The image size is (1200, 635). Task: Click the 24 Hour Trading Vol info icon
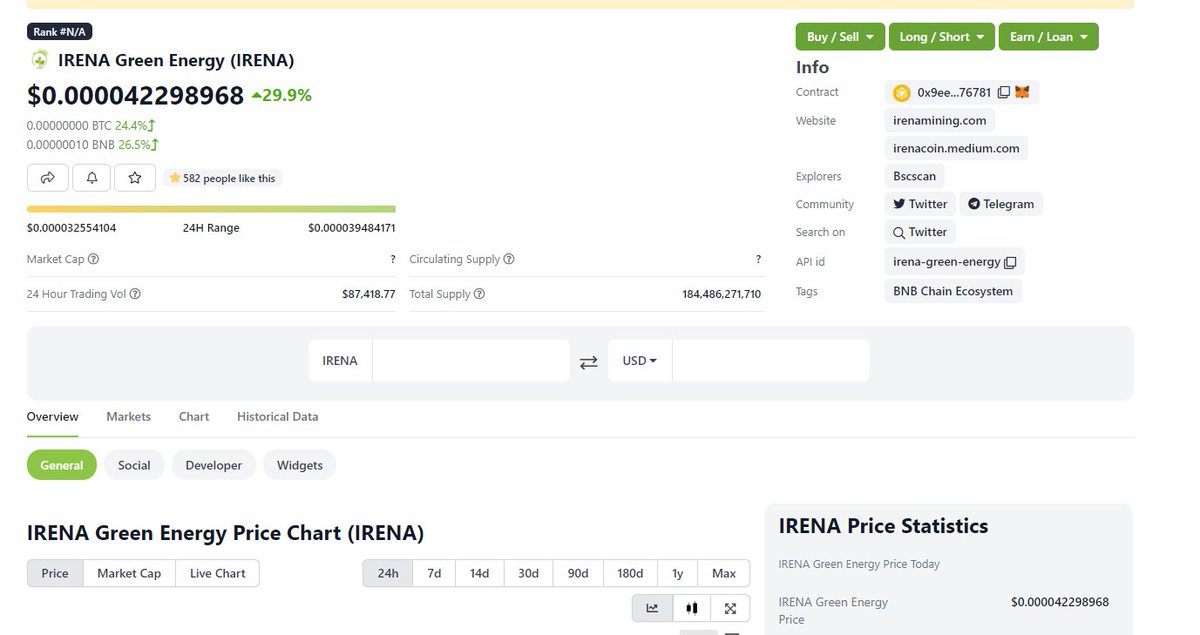click(x=135, y=295)
